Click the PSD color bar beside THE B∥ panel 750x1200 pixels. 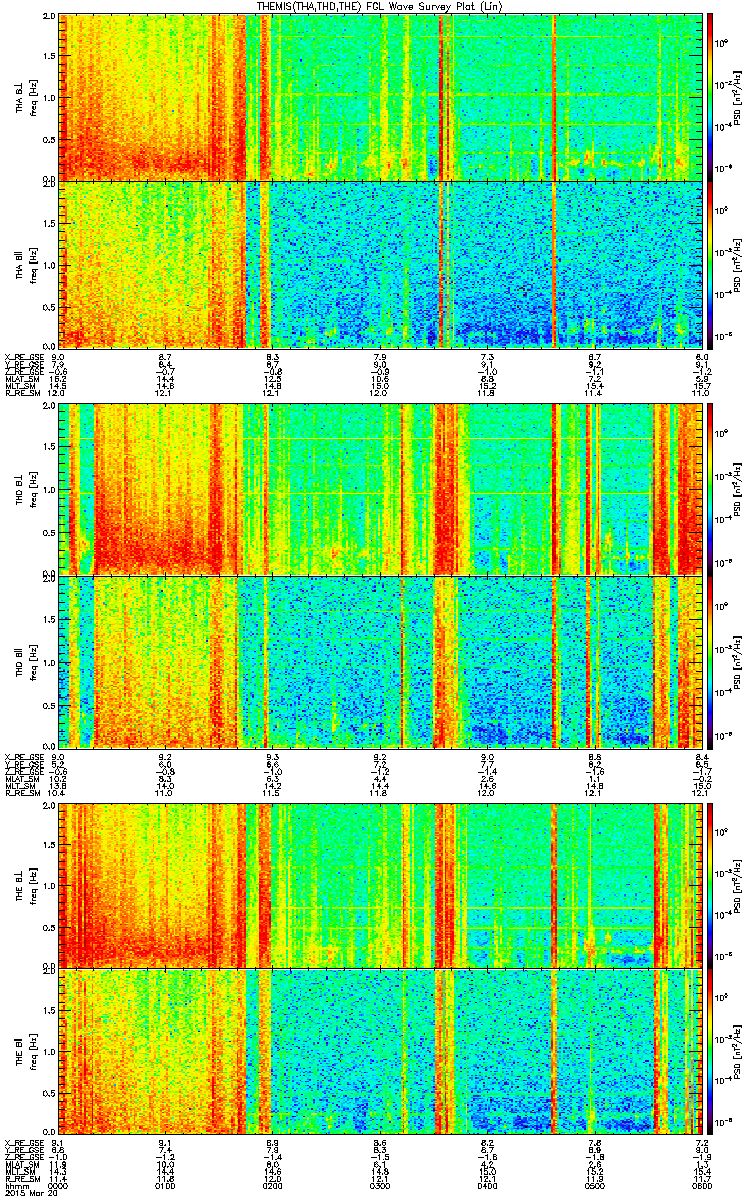(710, 1050)
